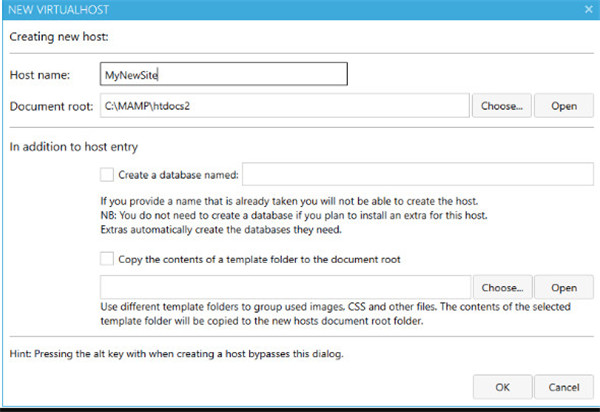Screen dimensions: 600x412
Task: Click the "Document root:" label
Action: pos(48,105)
